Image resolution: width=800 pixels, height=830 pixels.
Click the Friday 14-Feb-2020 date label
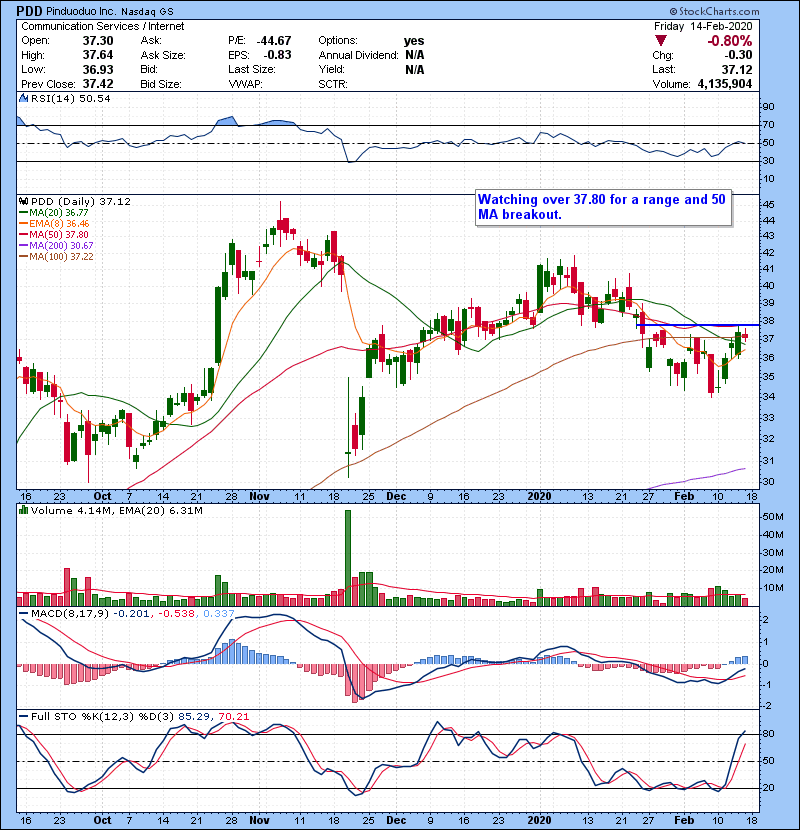click(x=703, y=26)
